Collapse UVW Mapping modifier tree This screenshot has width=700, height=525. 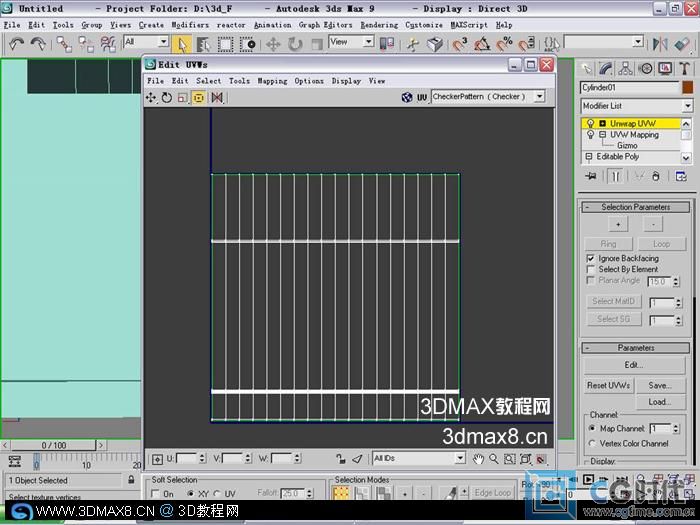pyautogui.click(x=603, y=134)
